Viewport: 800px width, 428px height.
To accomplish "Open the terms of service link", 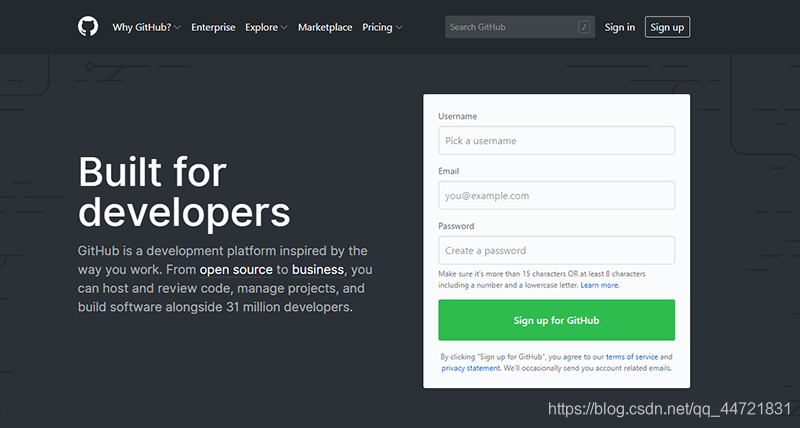I will pyautogui.click(x=632, y=357).
